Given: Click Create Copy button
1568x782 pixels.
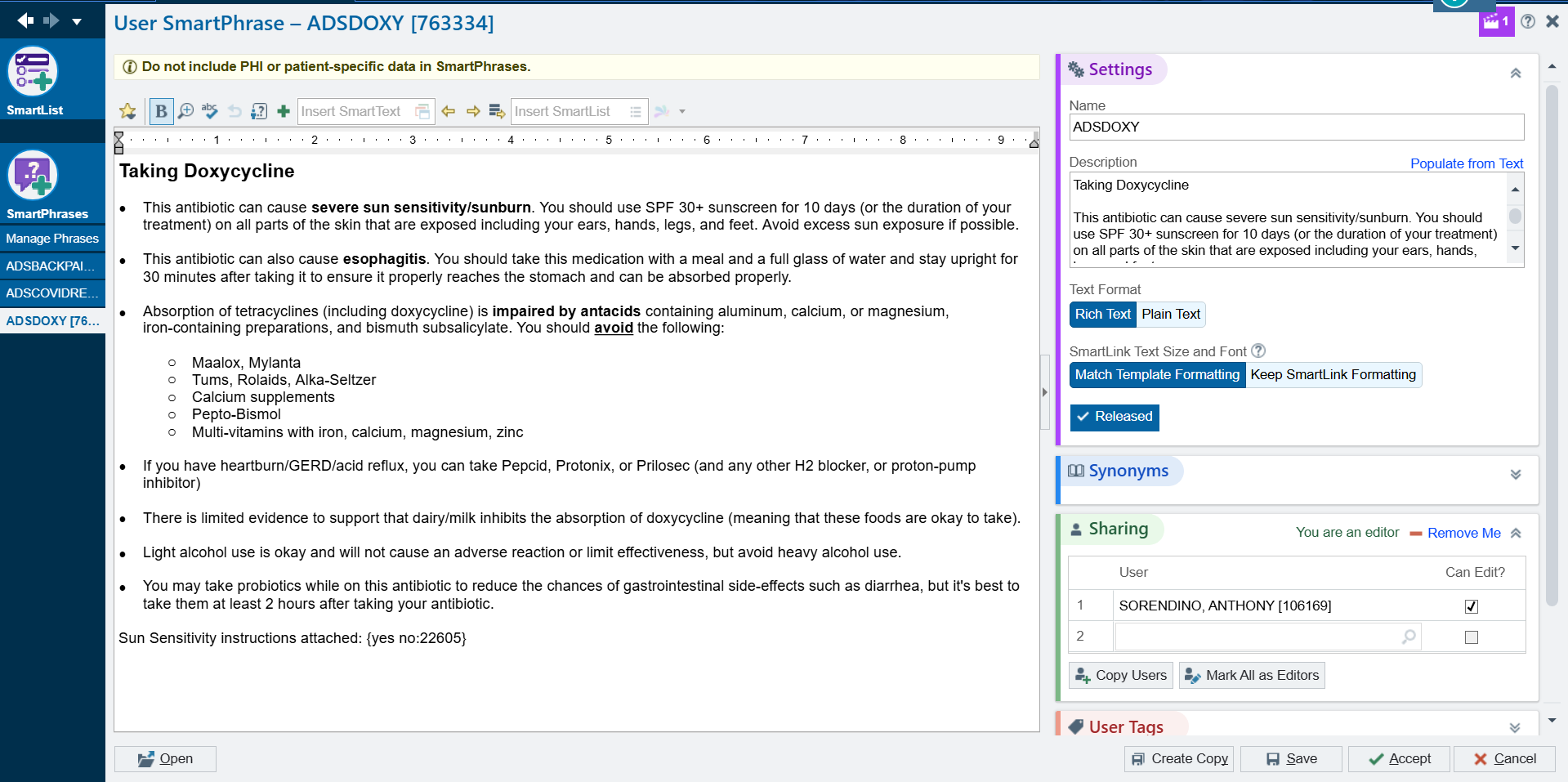Looking at the screenshot, I should 1179,759.
